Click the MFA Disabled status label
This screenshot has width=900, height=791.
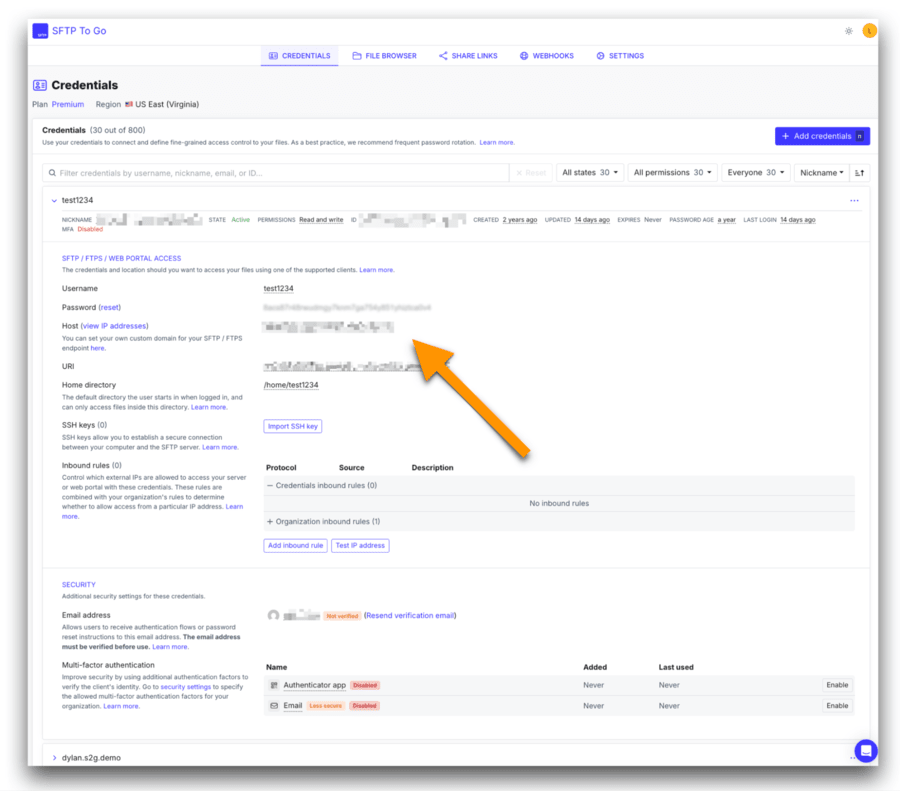[90, 229]
